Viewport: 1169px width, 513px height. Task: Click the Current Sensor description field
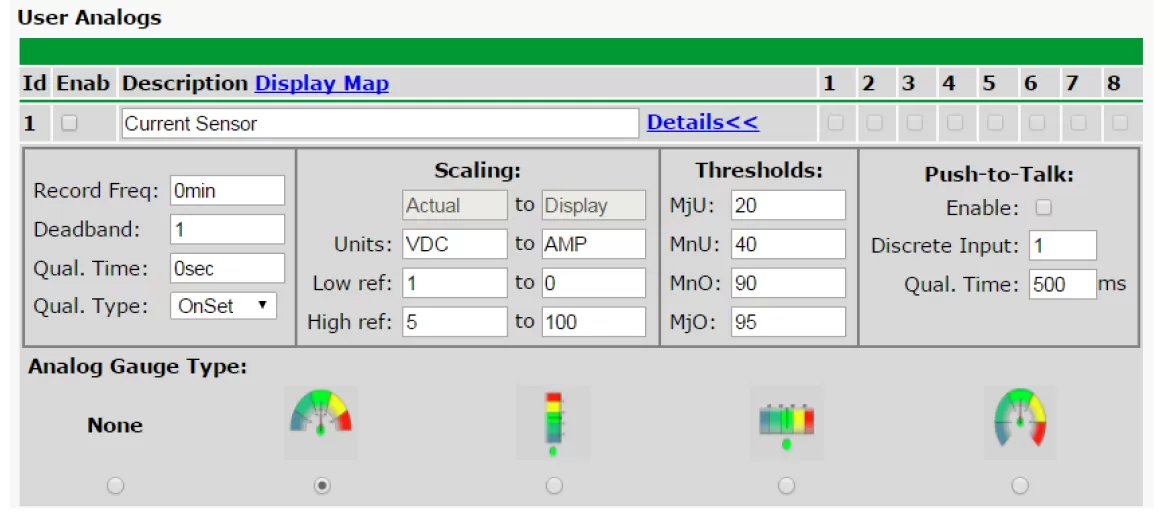point(379,124)
